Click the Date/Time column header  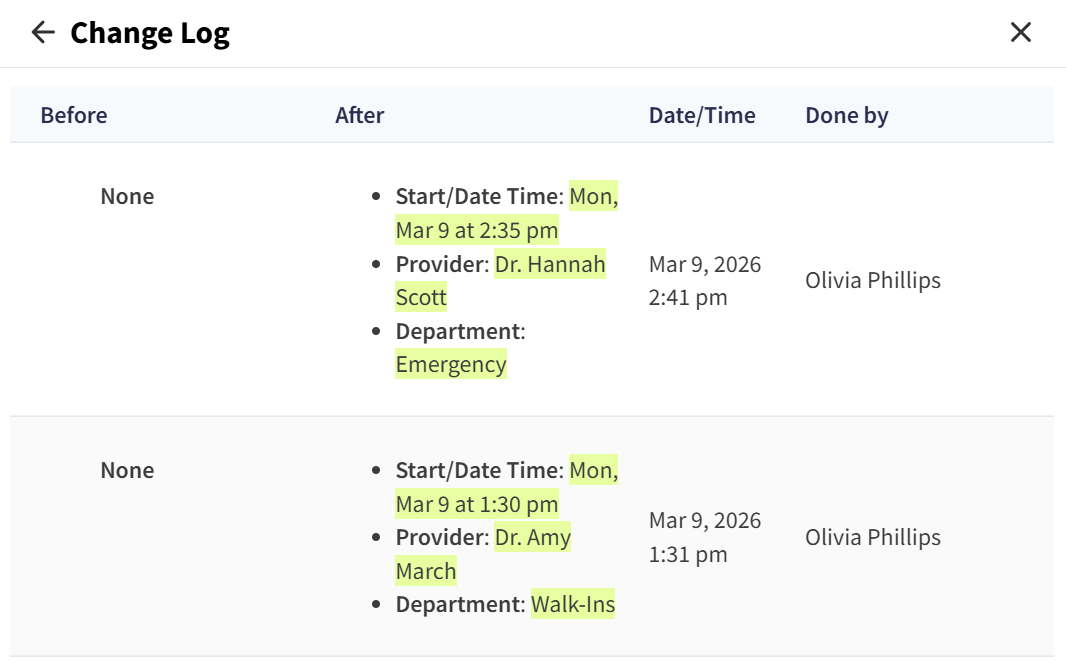click(x=702, y=115)
